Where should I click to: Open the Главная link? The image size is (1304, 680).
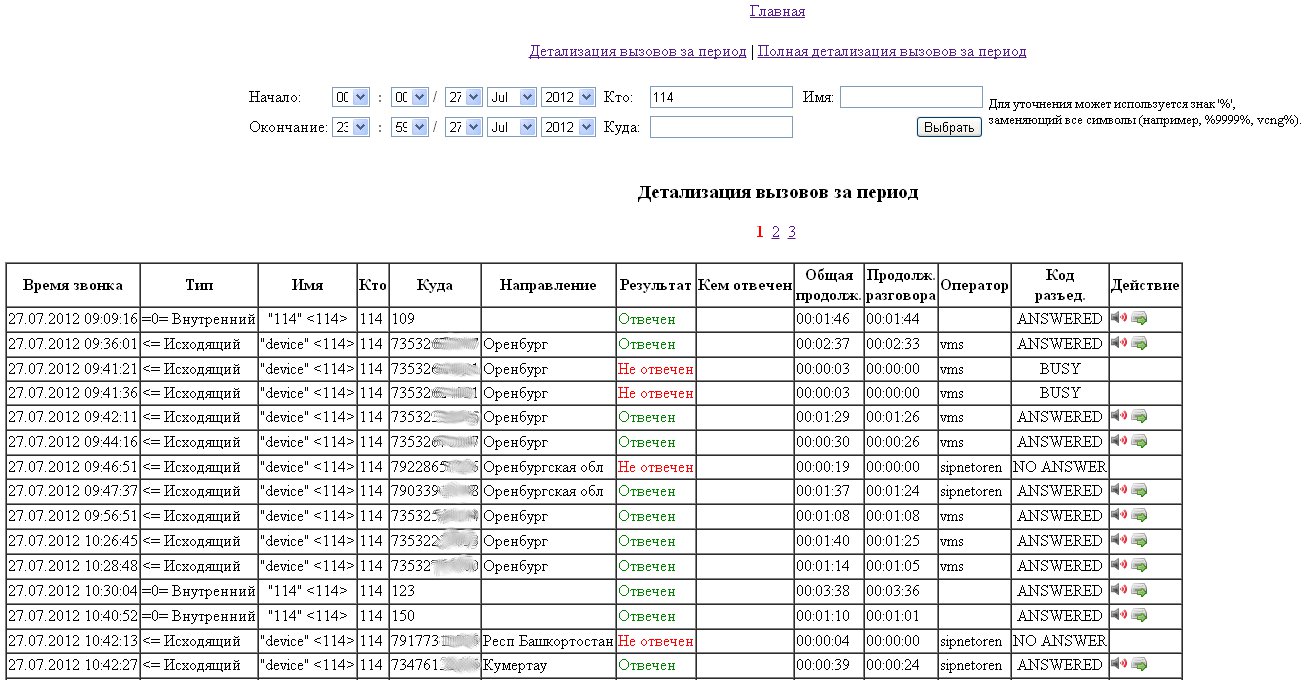point(777,12)
